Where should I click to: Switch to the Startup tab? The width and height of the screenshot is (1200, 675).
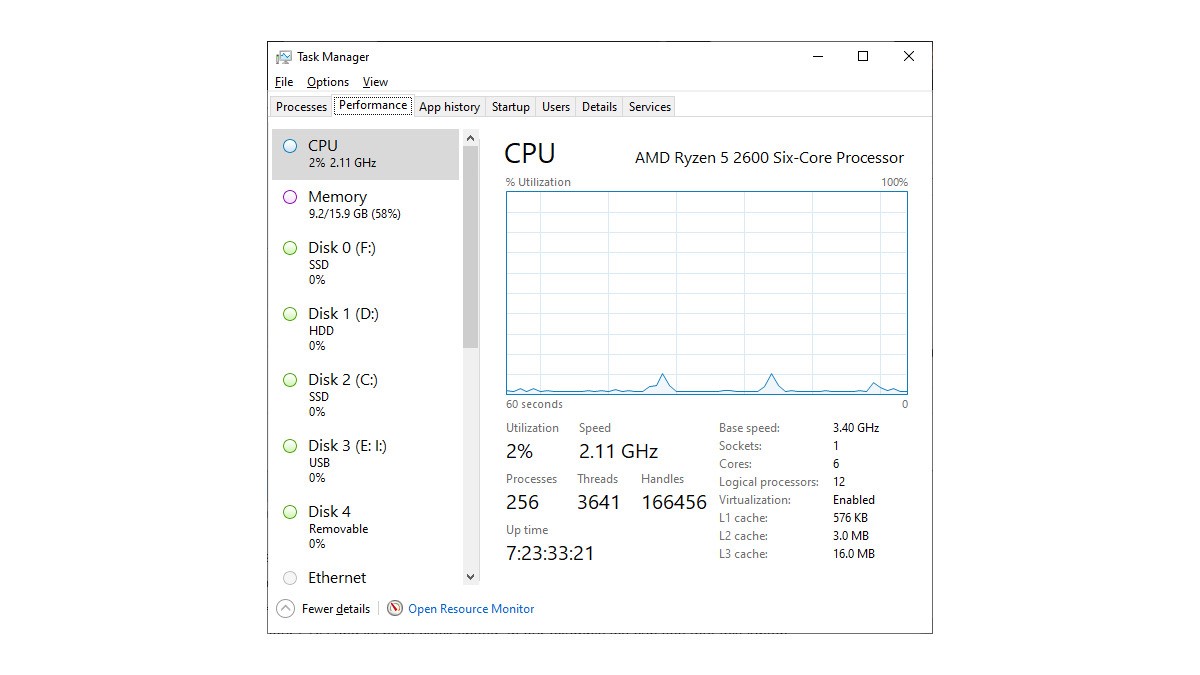(x=510, y=107)
